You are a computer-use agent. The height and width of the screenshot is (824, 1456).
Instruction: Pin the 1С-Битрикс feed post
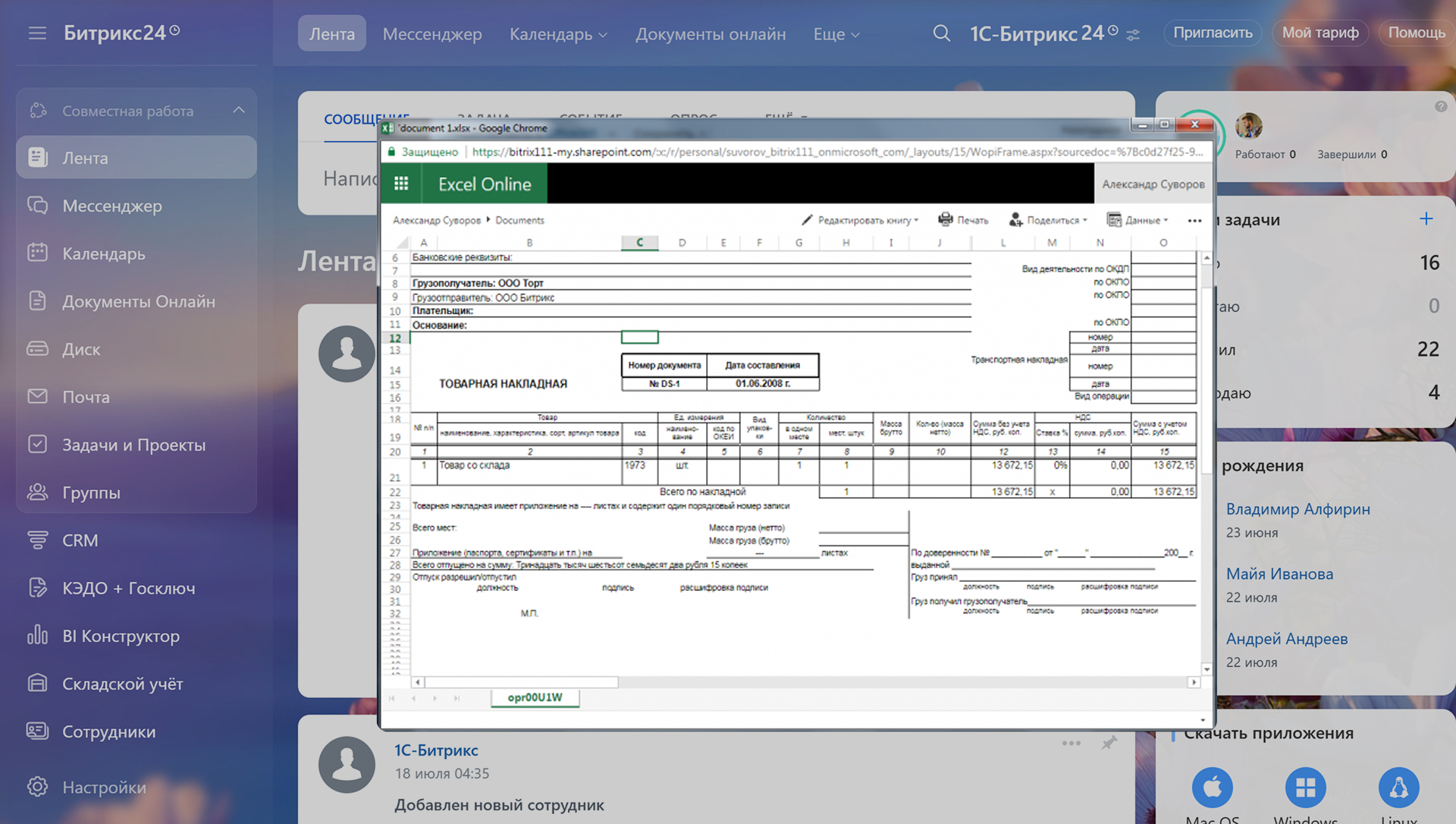coord(1109,742)
